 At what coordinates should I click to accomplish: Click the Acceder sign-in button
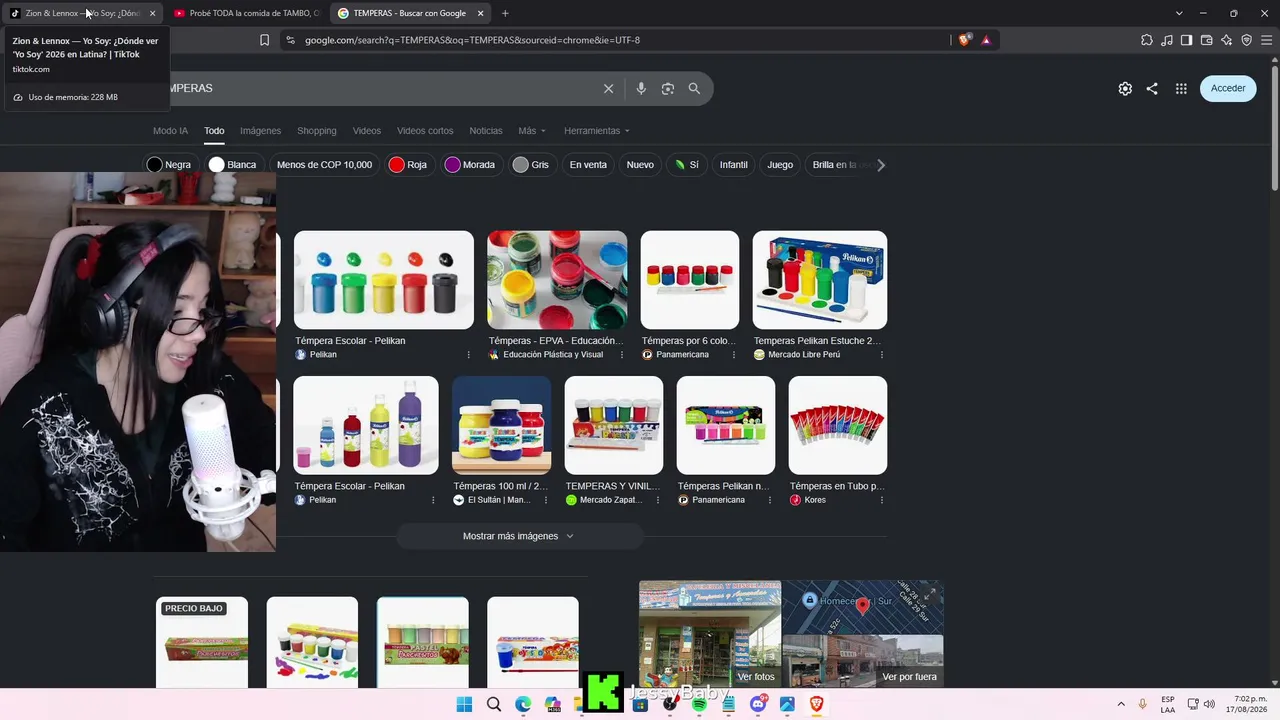click(x=1228, y=88)
